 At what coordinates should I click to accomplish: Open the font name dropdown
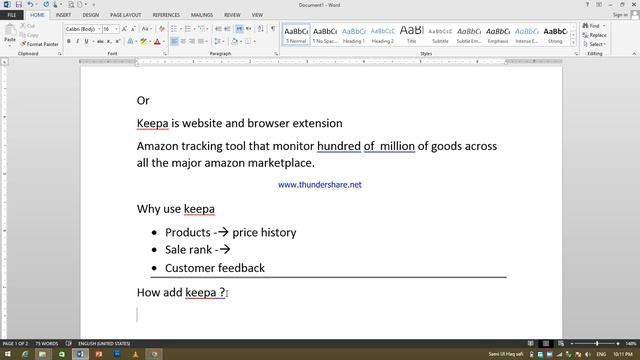pos(99,29)
